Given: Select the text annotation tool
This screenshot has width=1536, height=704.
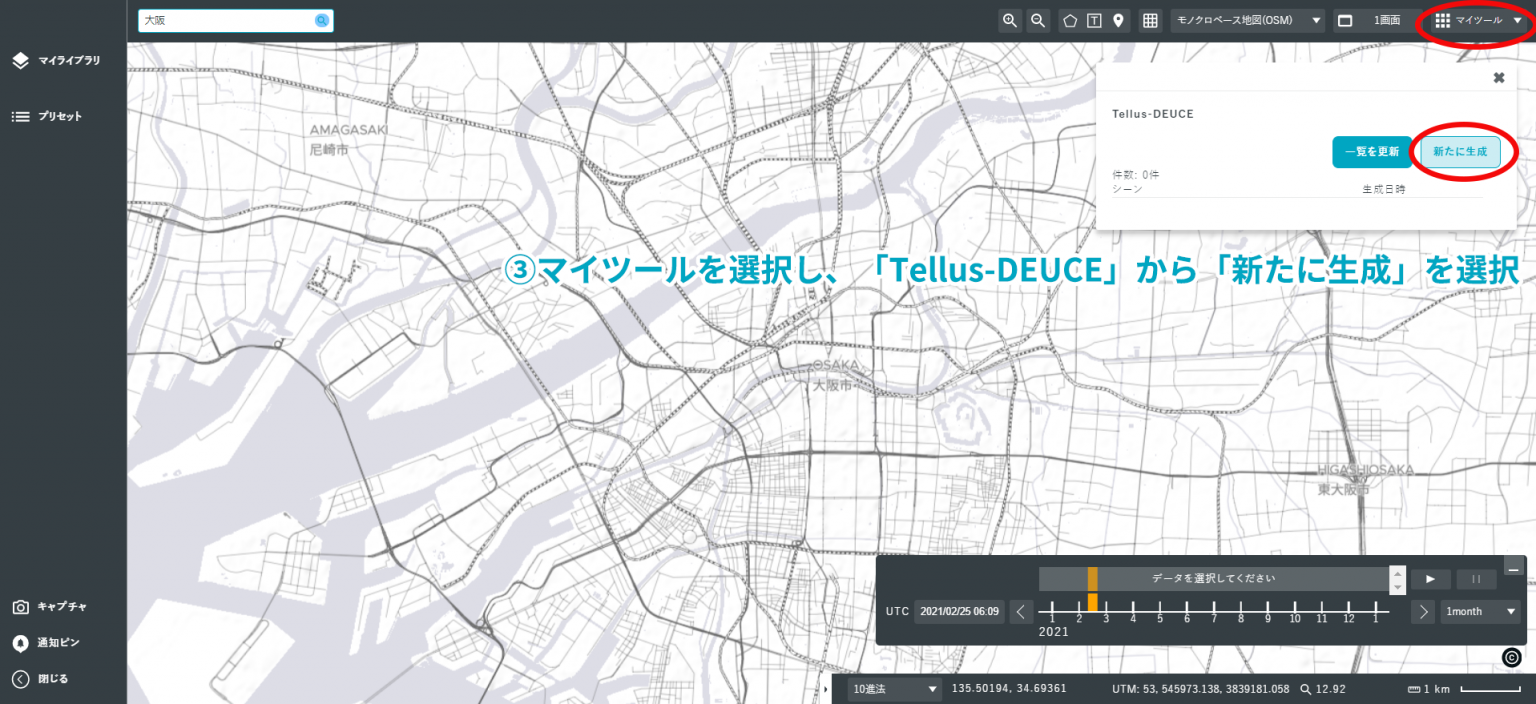Looking at the screenshot, I should point(1094,21).
